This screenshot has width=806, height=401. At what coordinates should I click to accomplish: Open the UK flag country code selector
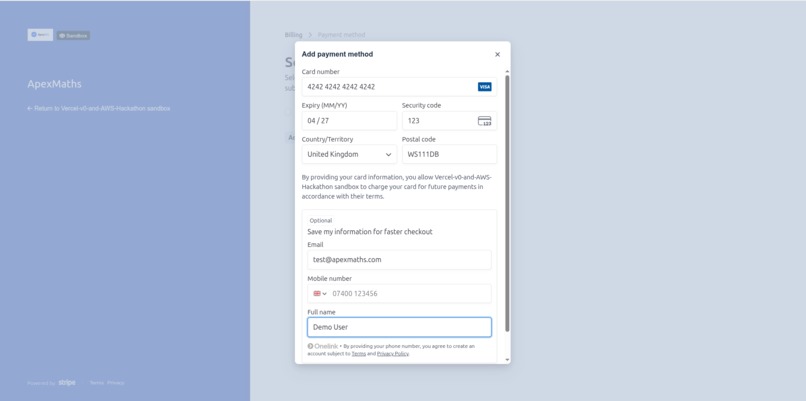(x=320, y=294)
